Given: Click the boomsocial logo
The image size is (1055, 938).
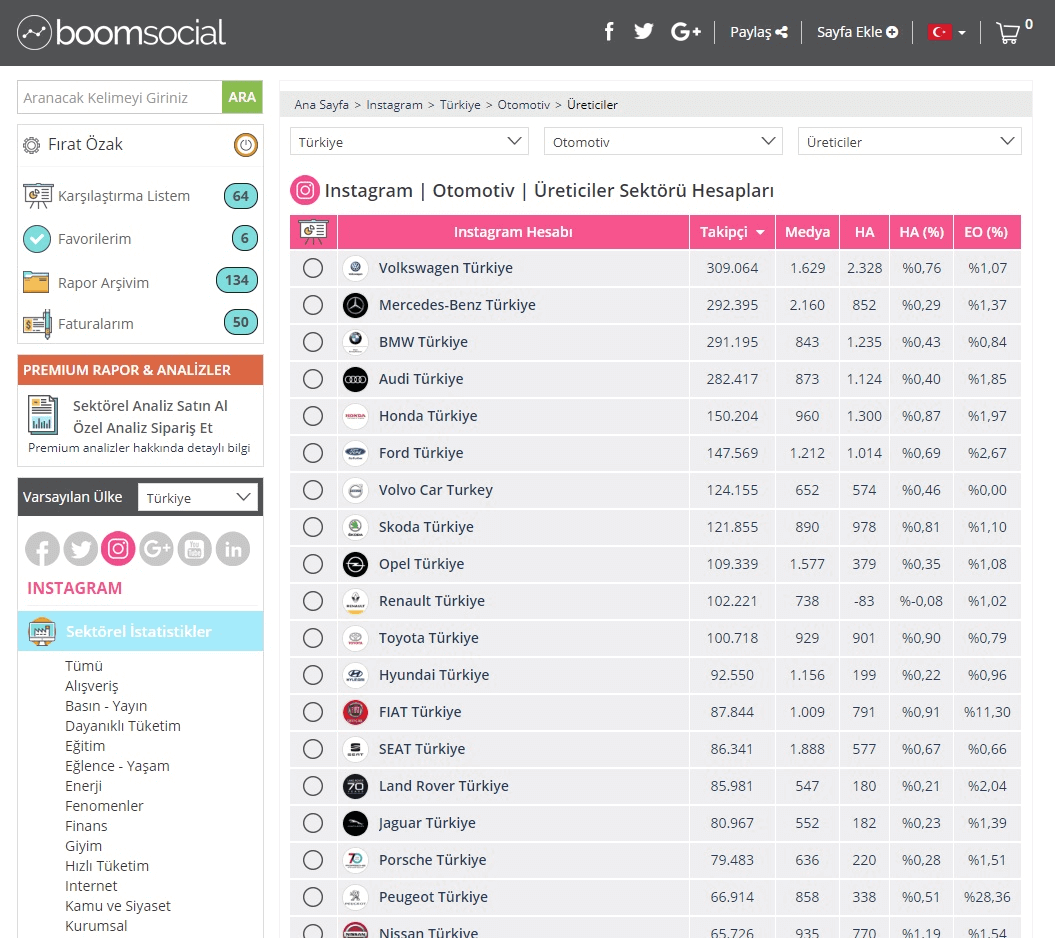Looking at the screenshot, I should tap(121, 32).
